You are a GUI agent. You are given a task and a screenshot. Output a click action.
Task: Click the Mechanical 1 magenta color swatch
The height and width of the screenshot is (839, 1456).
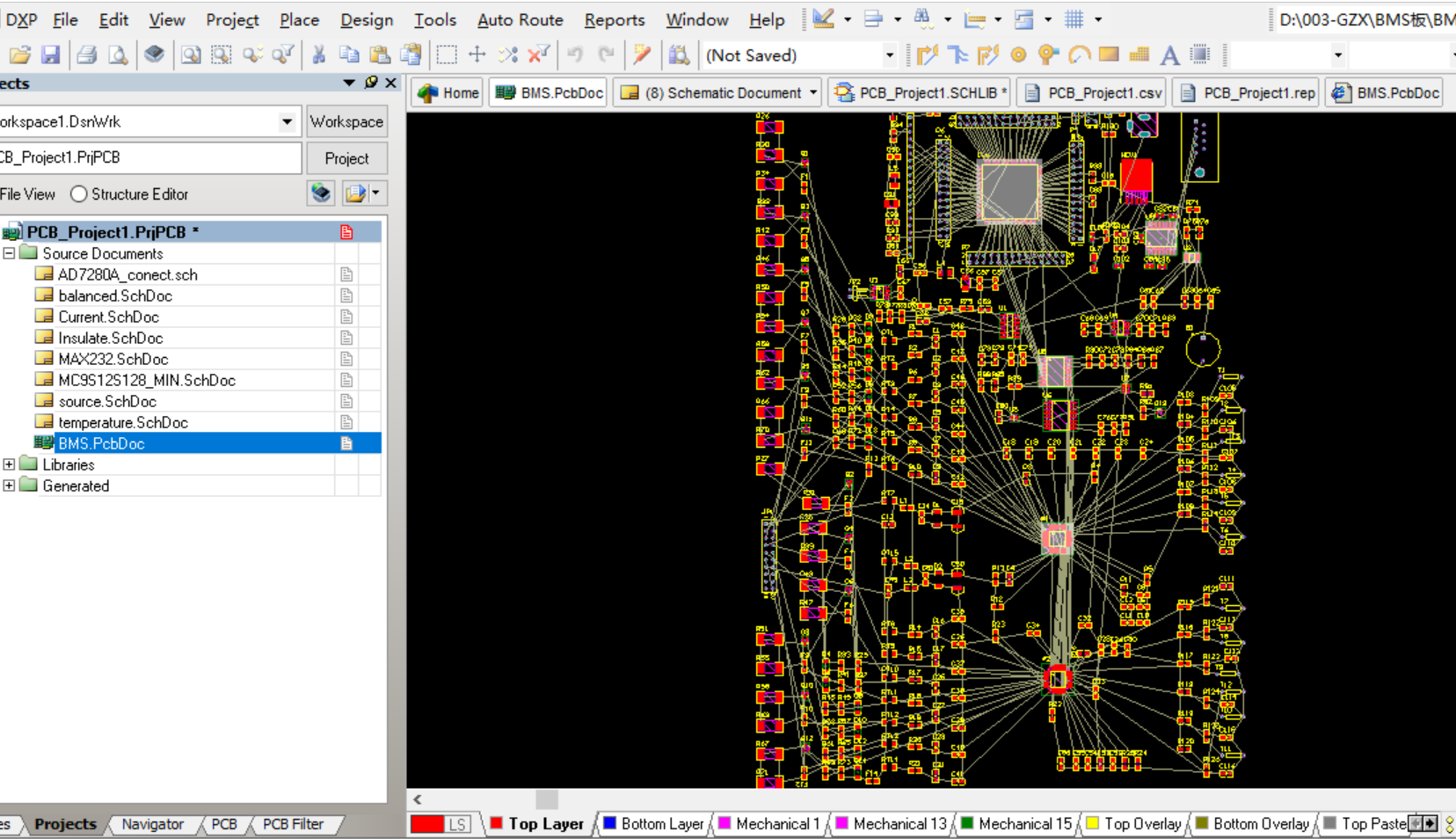coord(725,823)
